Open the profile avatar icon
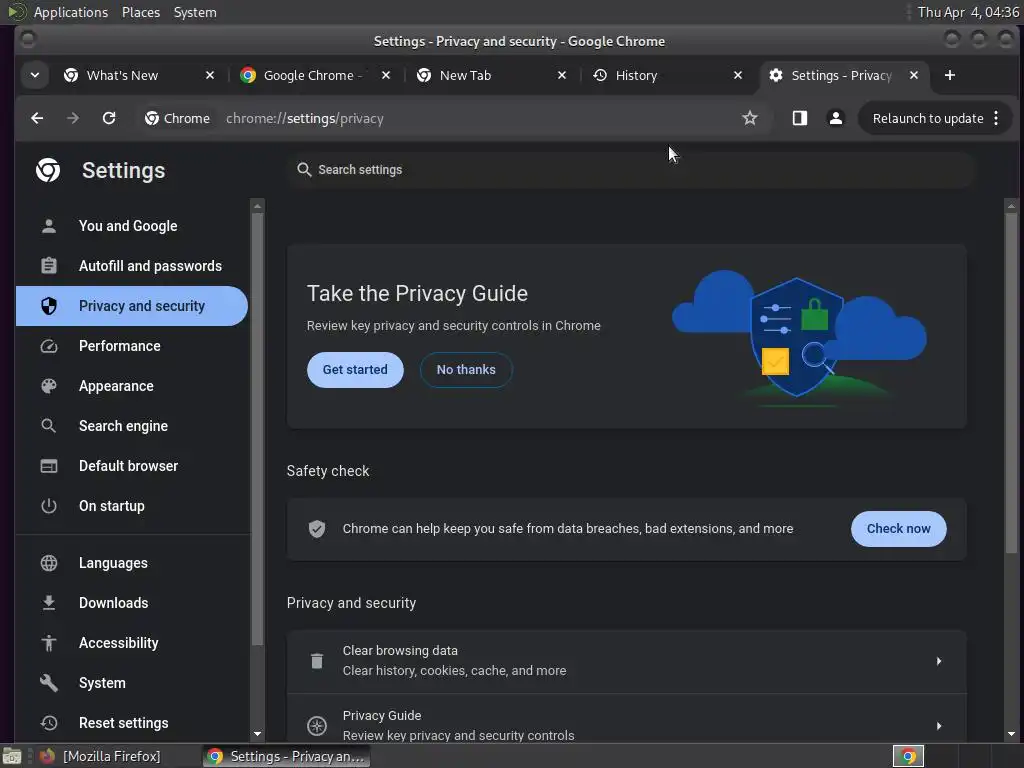This screenshot has height=768, width=1024. point(835,118)
